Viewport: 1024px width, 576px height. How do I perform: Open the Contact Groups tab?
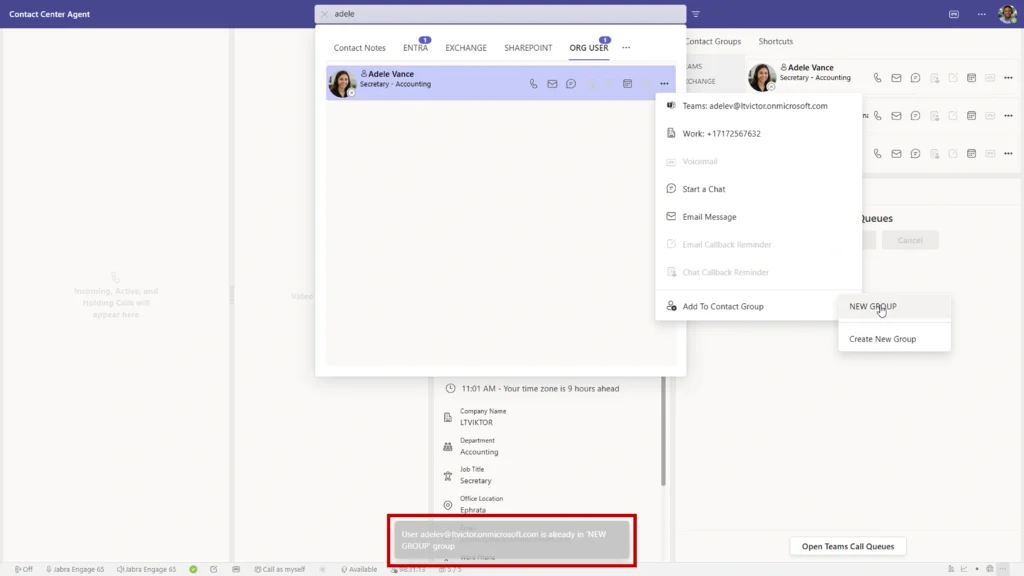click(713, 41)
